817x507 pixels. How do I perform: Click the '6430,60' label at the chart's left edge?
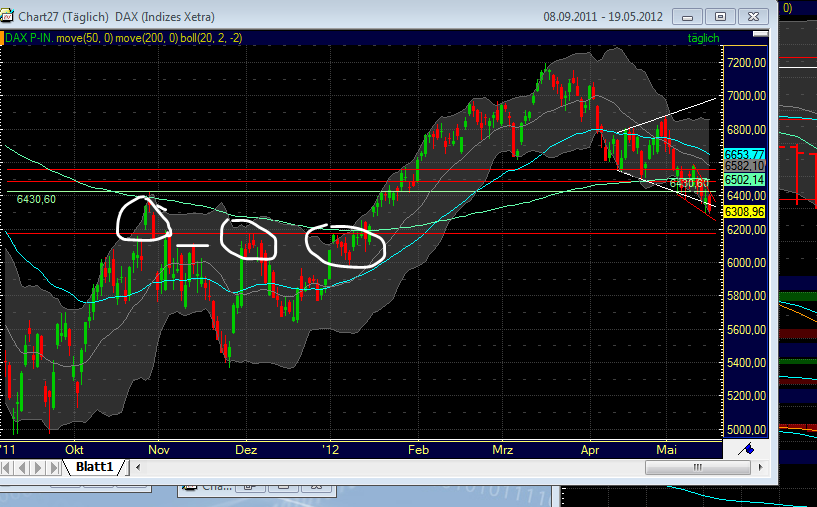36,199
